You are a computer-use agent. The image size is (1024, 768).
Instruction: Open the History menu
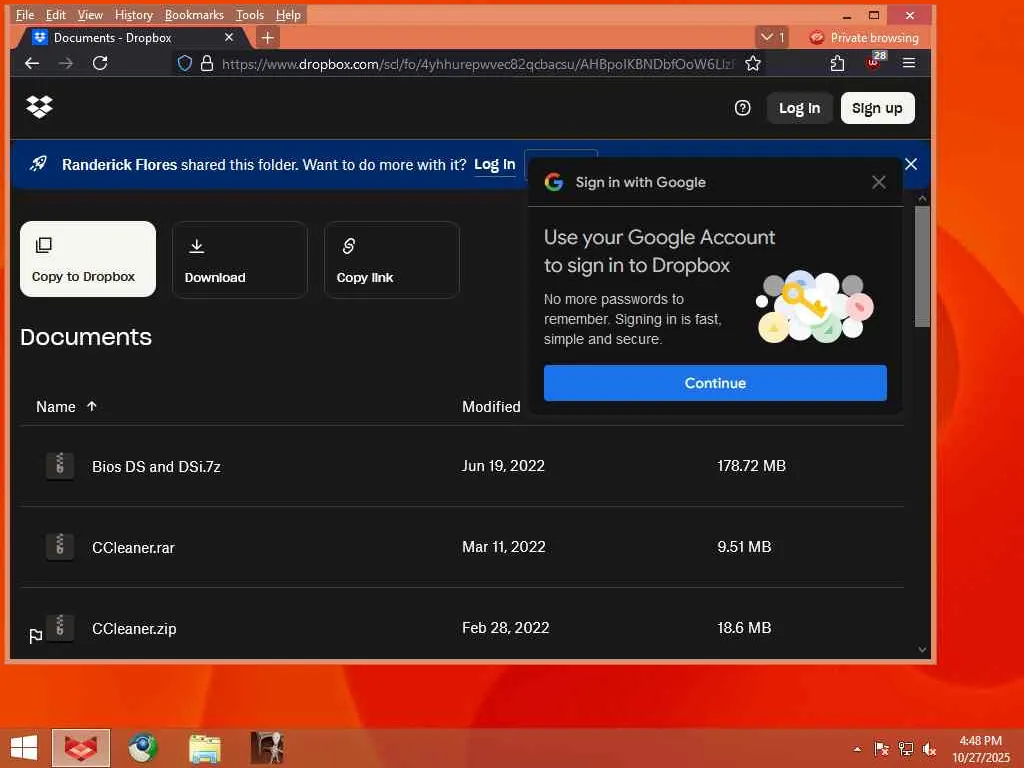point(134,14)
